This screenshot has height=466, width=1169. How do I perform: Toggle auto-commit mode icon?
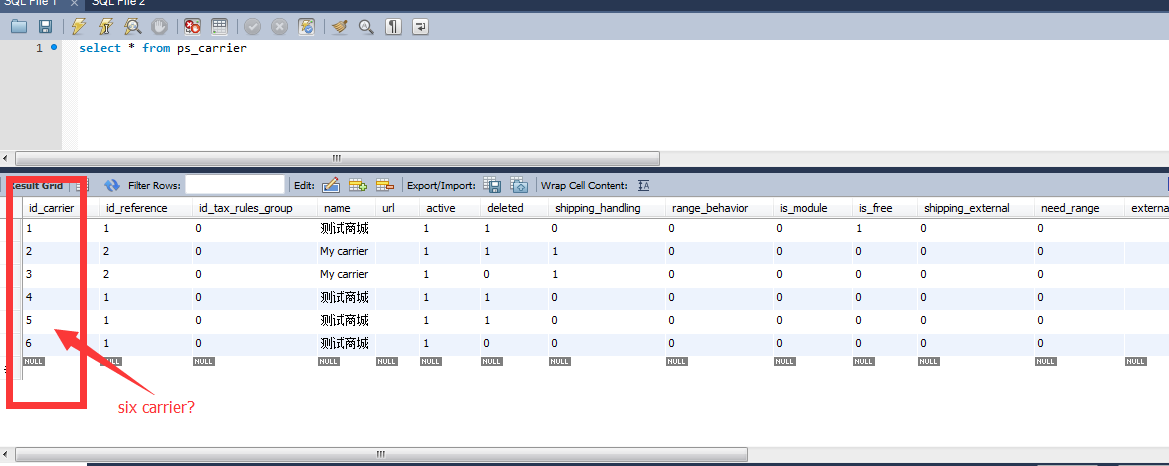point(306,27)
